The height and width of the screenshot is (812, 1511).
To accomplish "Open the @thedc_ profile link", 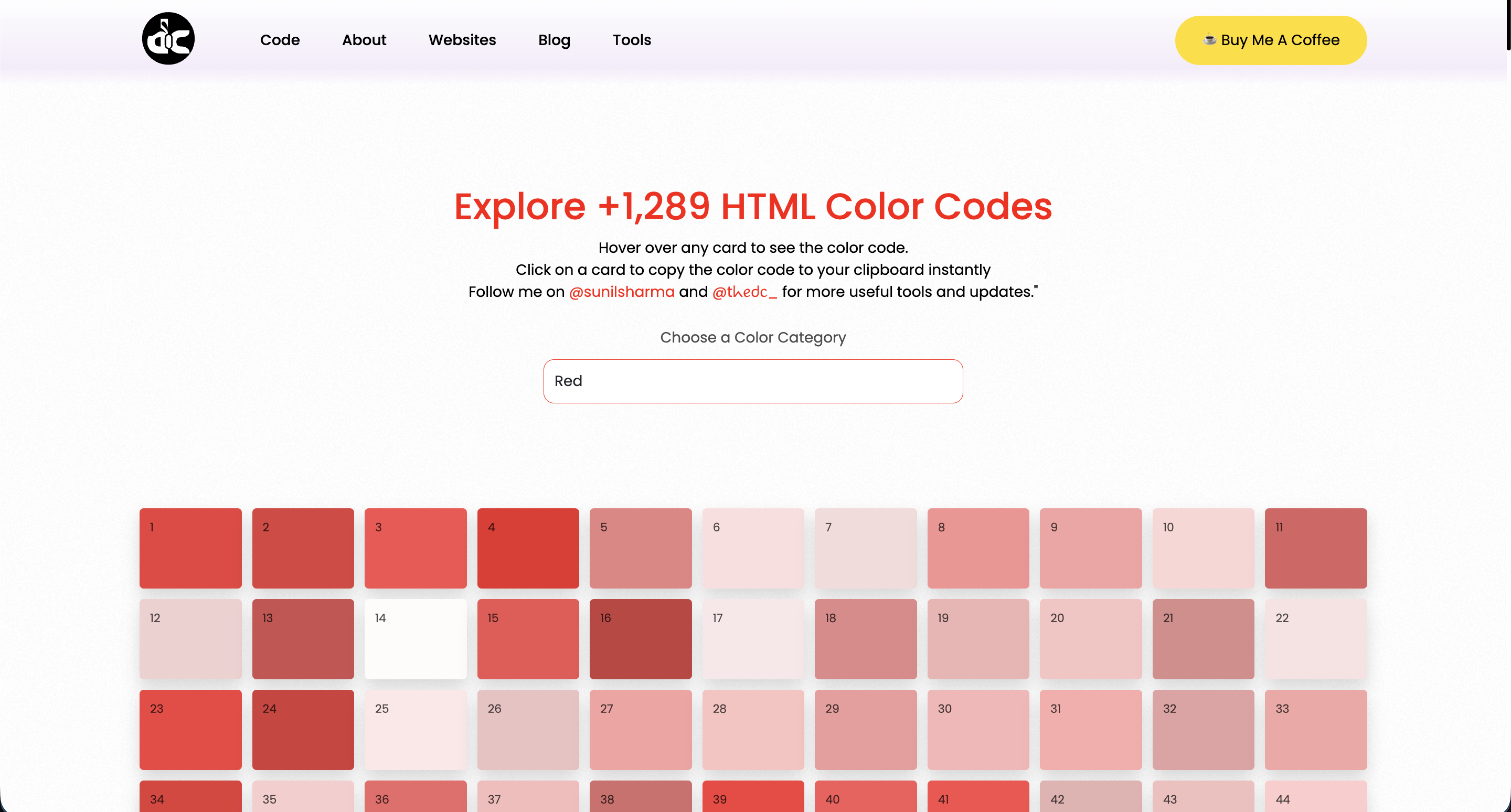I will pyautogui.click(x=744, y=291).
